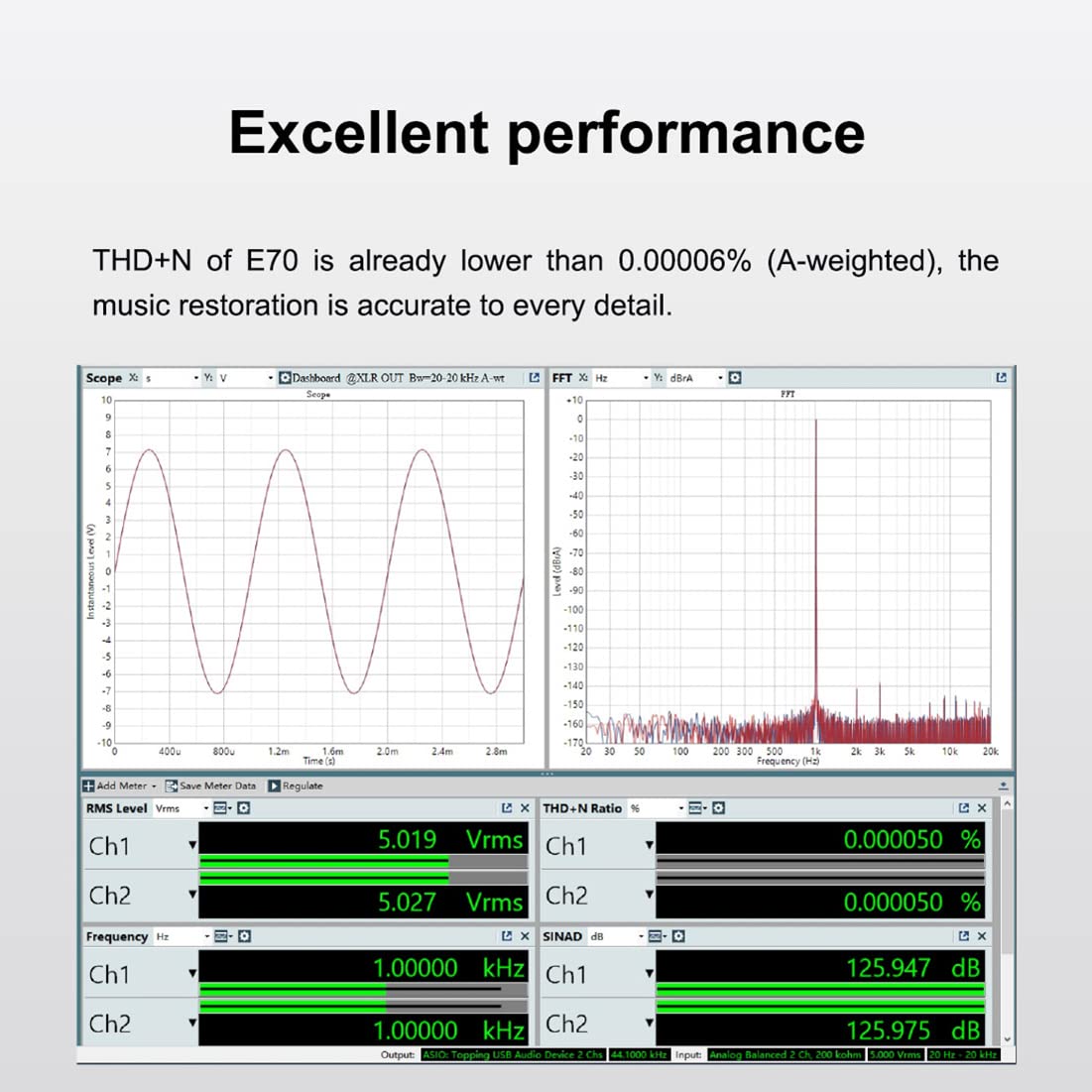This screenshot has height=1092, width=1092.
Task: Open FFT graph settings gear icon
Action: 735,378
